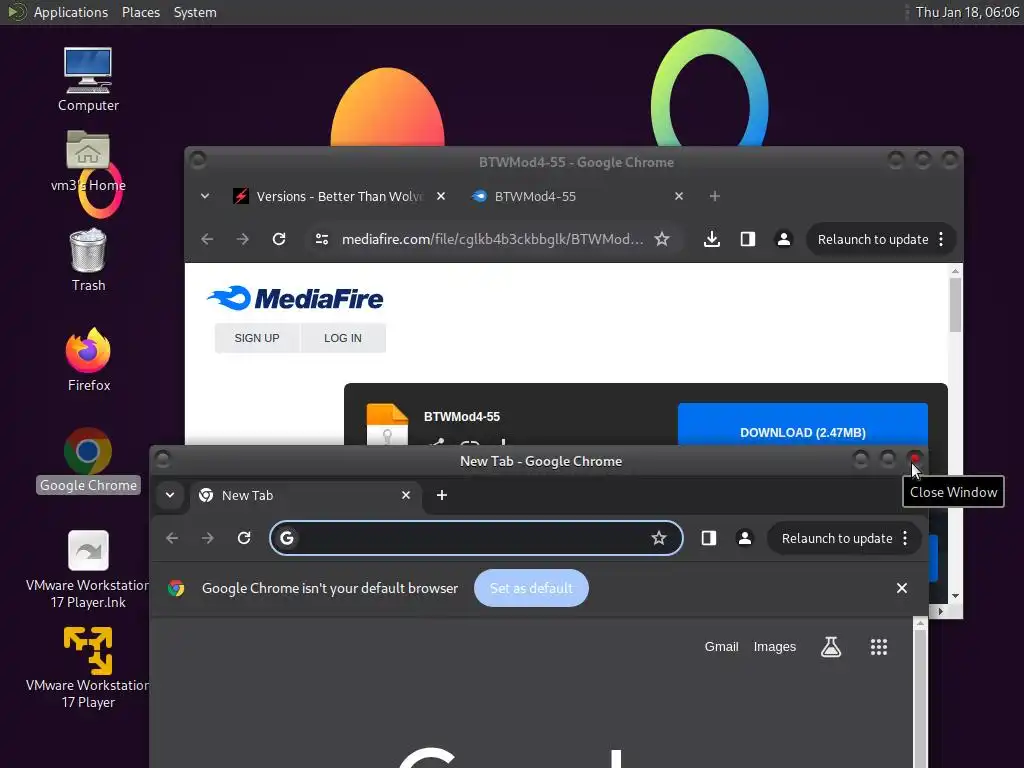Close the New Tab tab
The height and width of the screenshot is (768, 1024).
tap(406, 495)
